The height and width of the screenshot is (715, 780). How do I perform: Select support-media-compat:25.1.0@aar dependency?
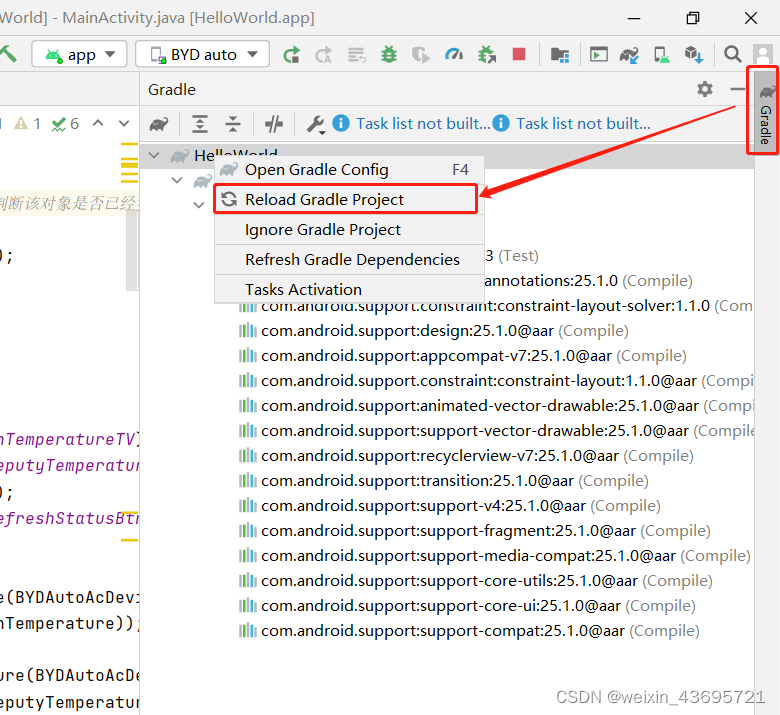[494, 555]
